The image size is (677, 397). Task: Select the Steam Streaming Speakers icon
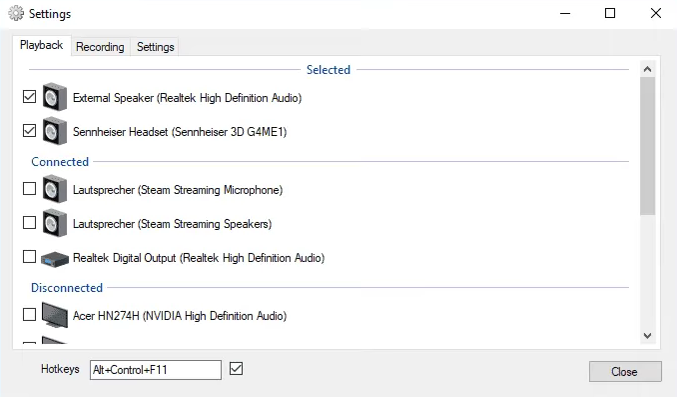55,223
